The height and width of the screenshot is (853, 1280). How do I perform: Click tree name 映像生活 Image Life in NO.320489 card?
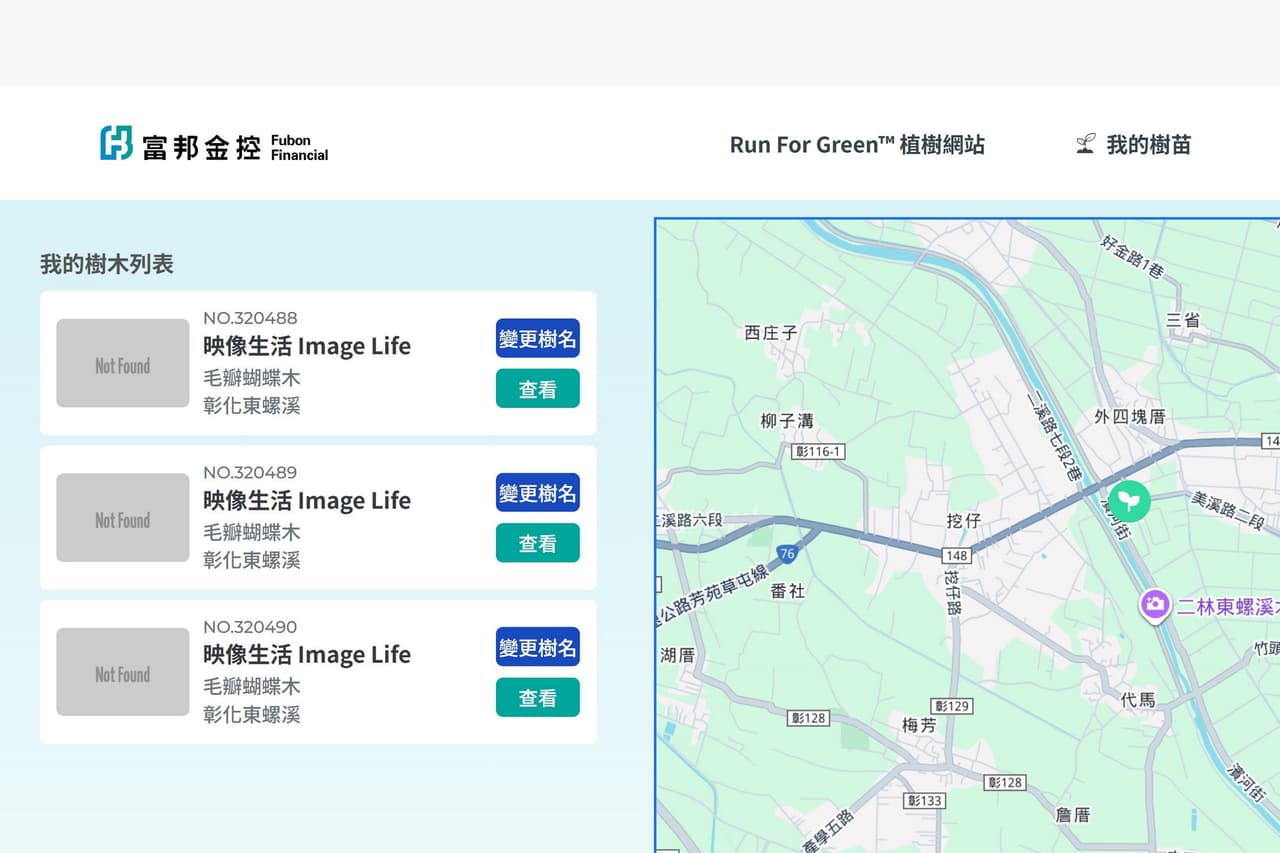(x=307, y=500)
